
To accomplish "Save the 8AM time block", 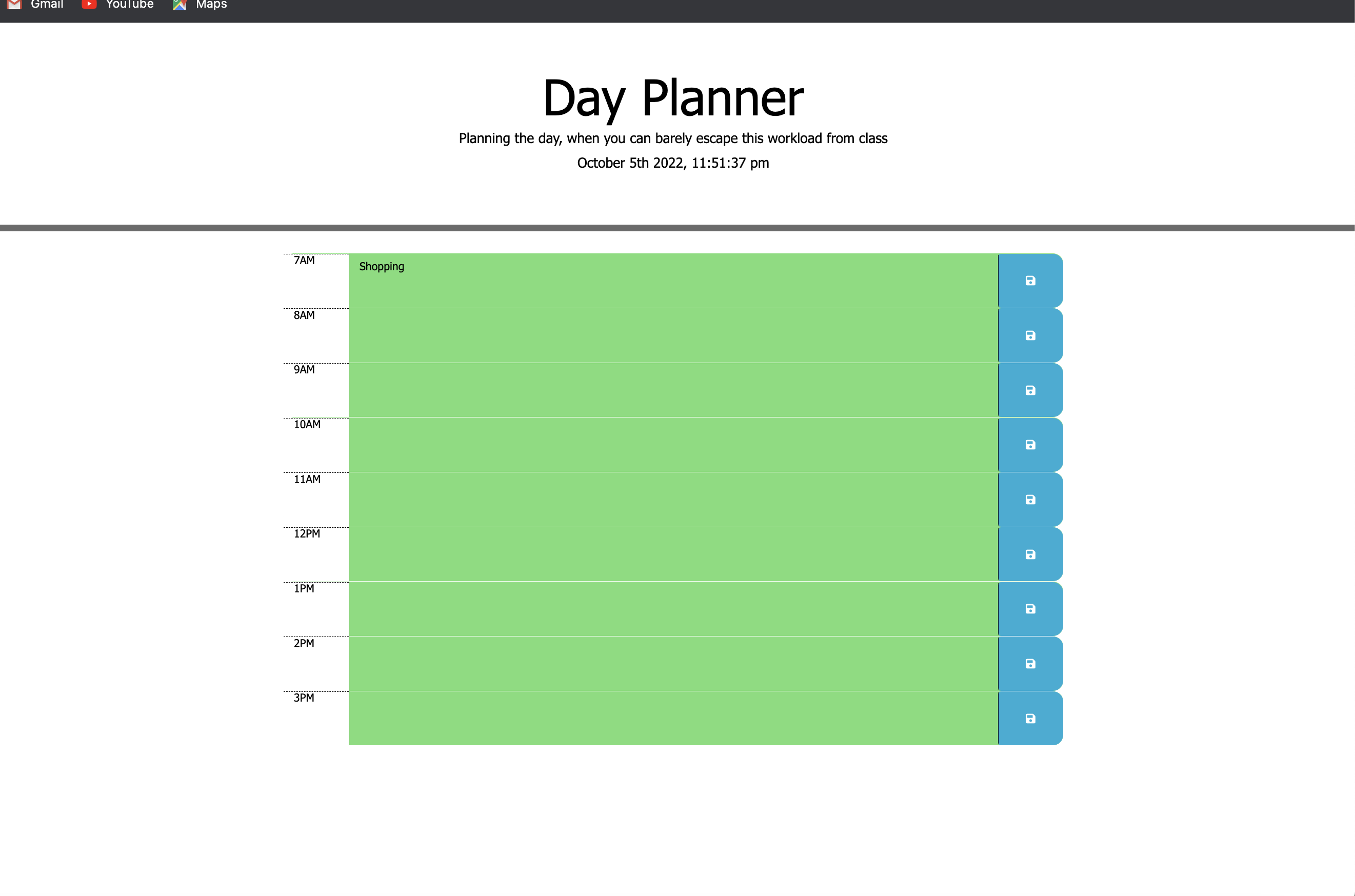I will click(1030, 335).
